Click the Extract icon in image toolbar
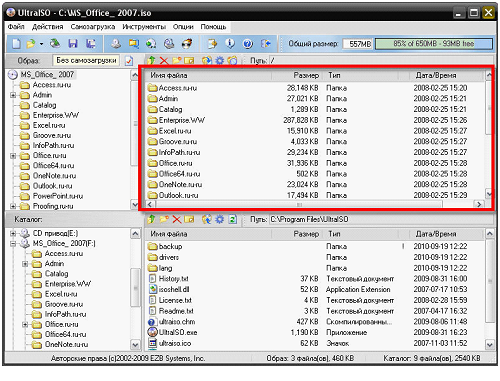This screenshot has width=500, height=381. [207, 60]
